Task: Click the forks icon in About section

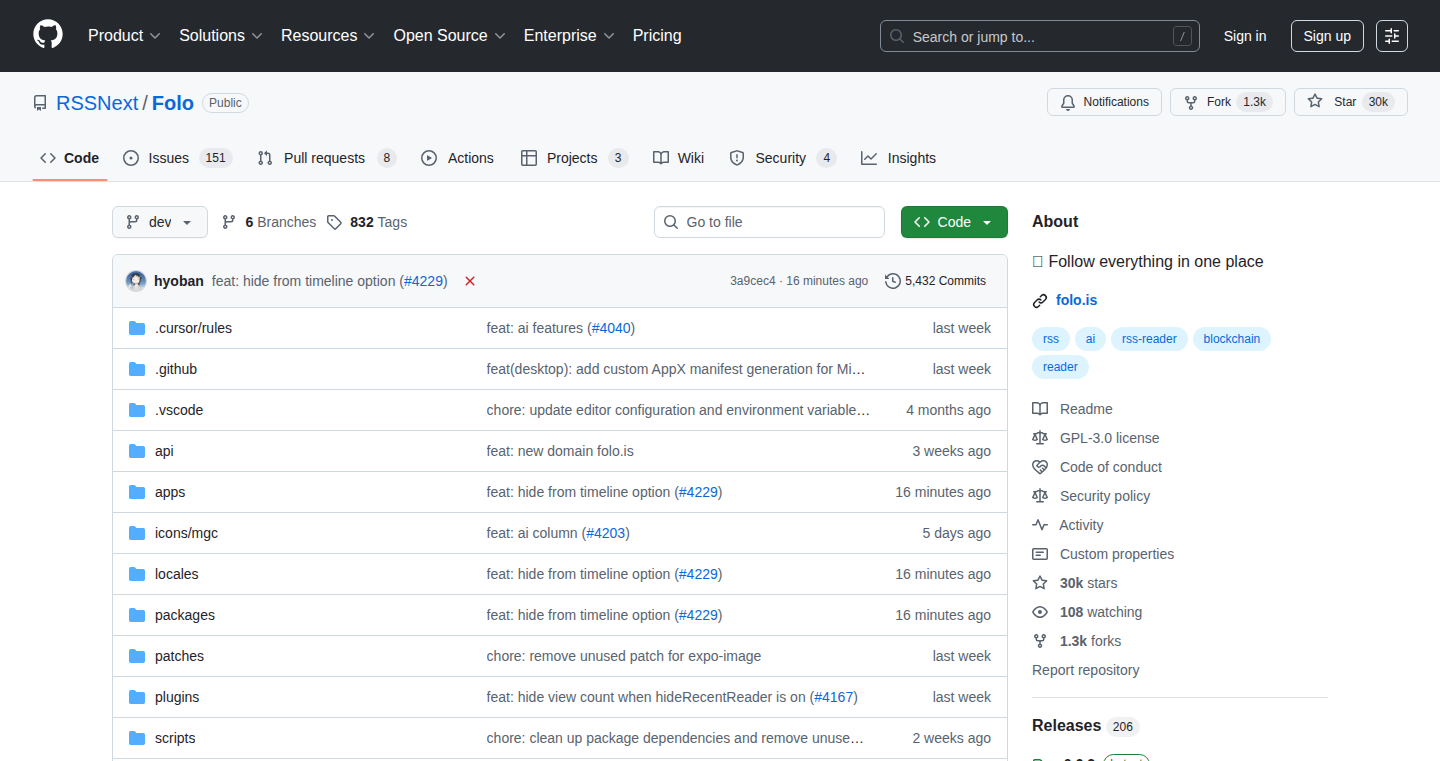Action: 1040,641
